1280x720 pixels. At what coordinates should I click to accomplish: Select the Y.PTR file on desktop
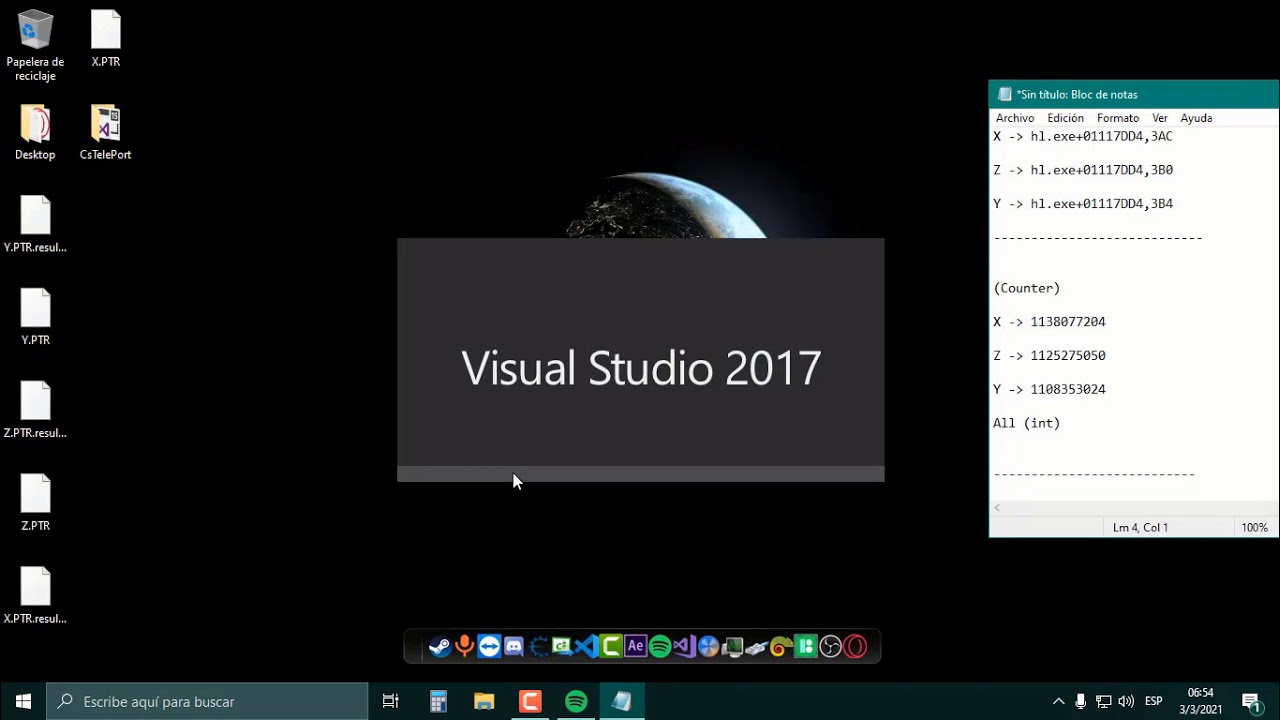35,318
